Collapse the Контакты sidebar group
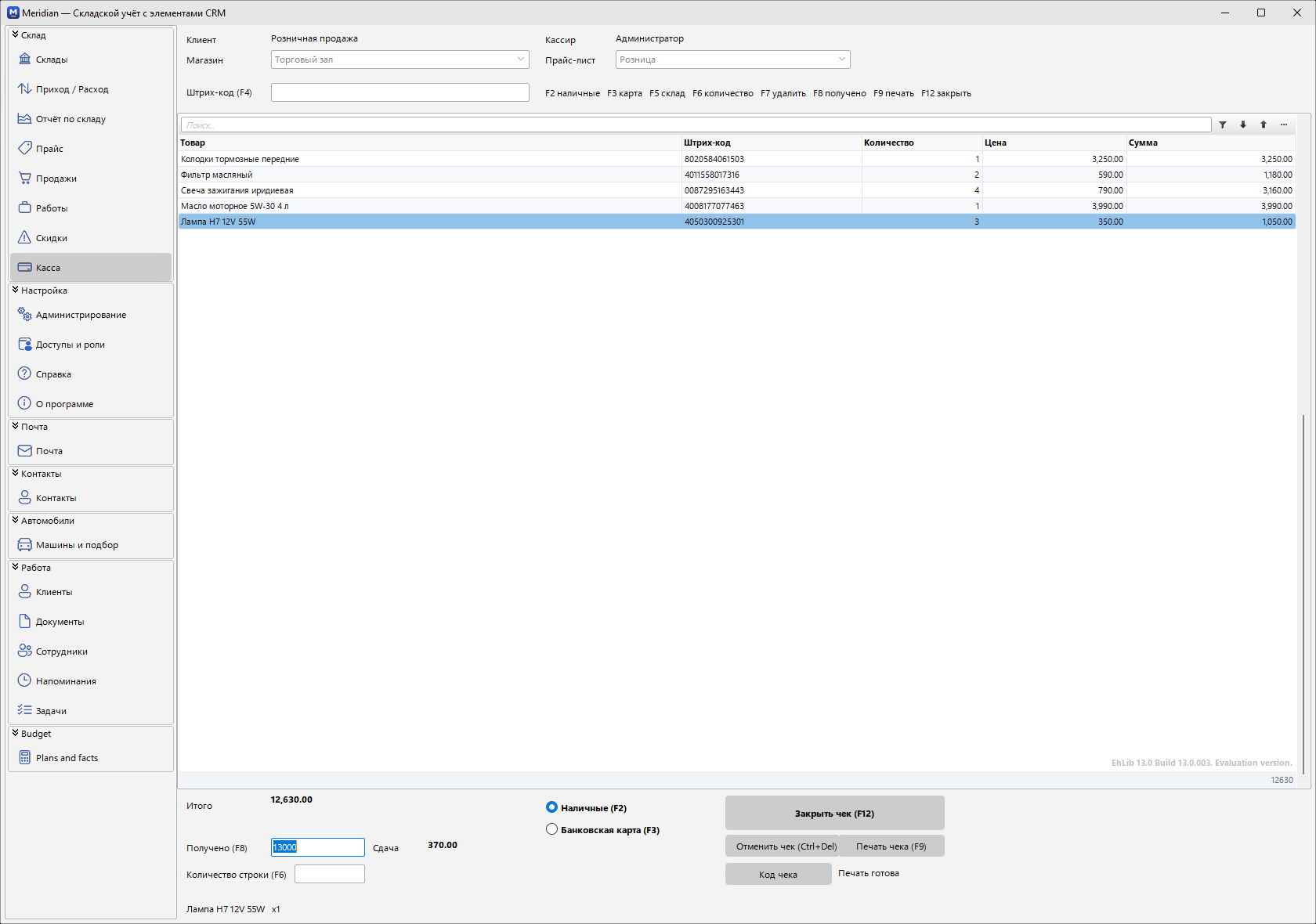The width and height of the screenshot is (1316, 924). click(x=15, y=473)
